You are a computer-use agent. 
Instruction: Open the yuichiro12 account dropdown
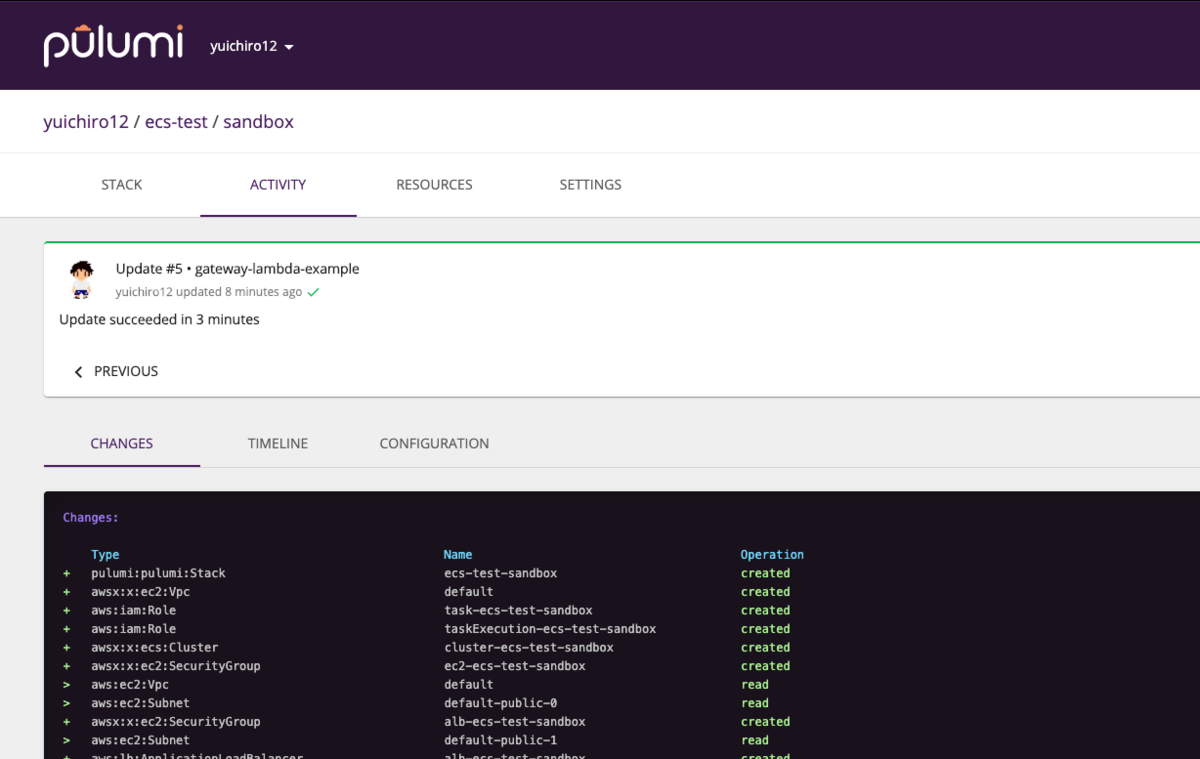tap(252, 46)
